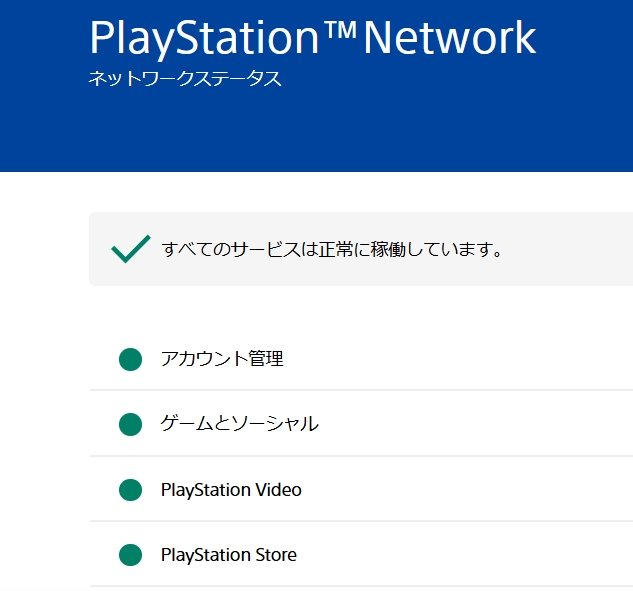Click PlayStation Video's green status dot

pos(130,490)
